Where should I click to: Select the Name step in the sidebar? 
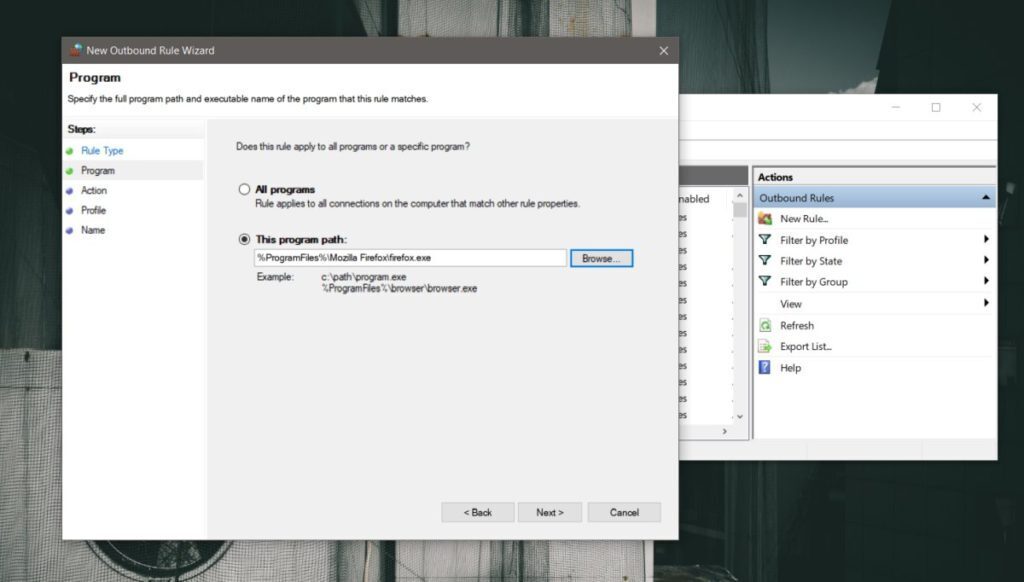pyautogui.click(x=92, y=230)
